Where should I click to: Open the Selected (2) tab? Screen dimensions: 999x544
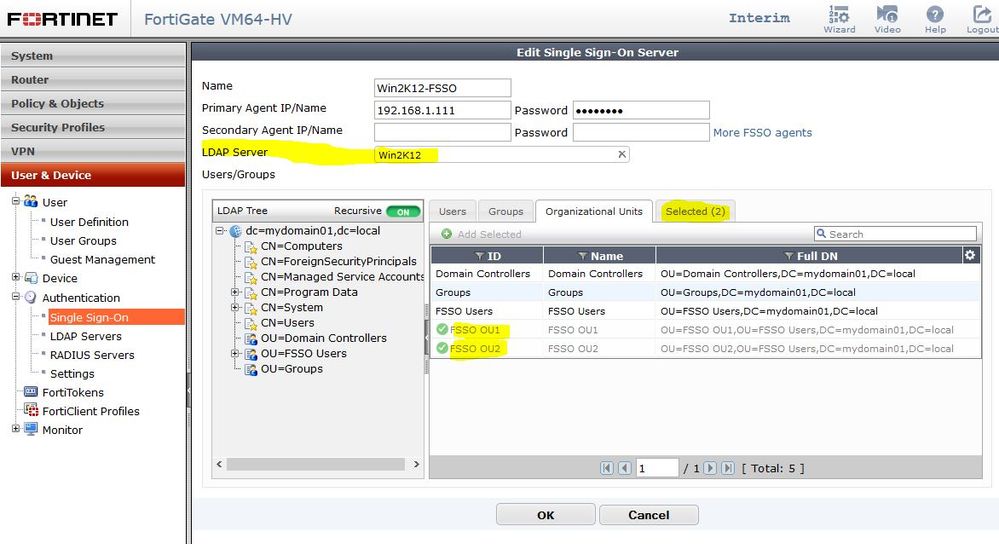click(x=695, y=211)
